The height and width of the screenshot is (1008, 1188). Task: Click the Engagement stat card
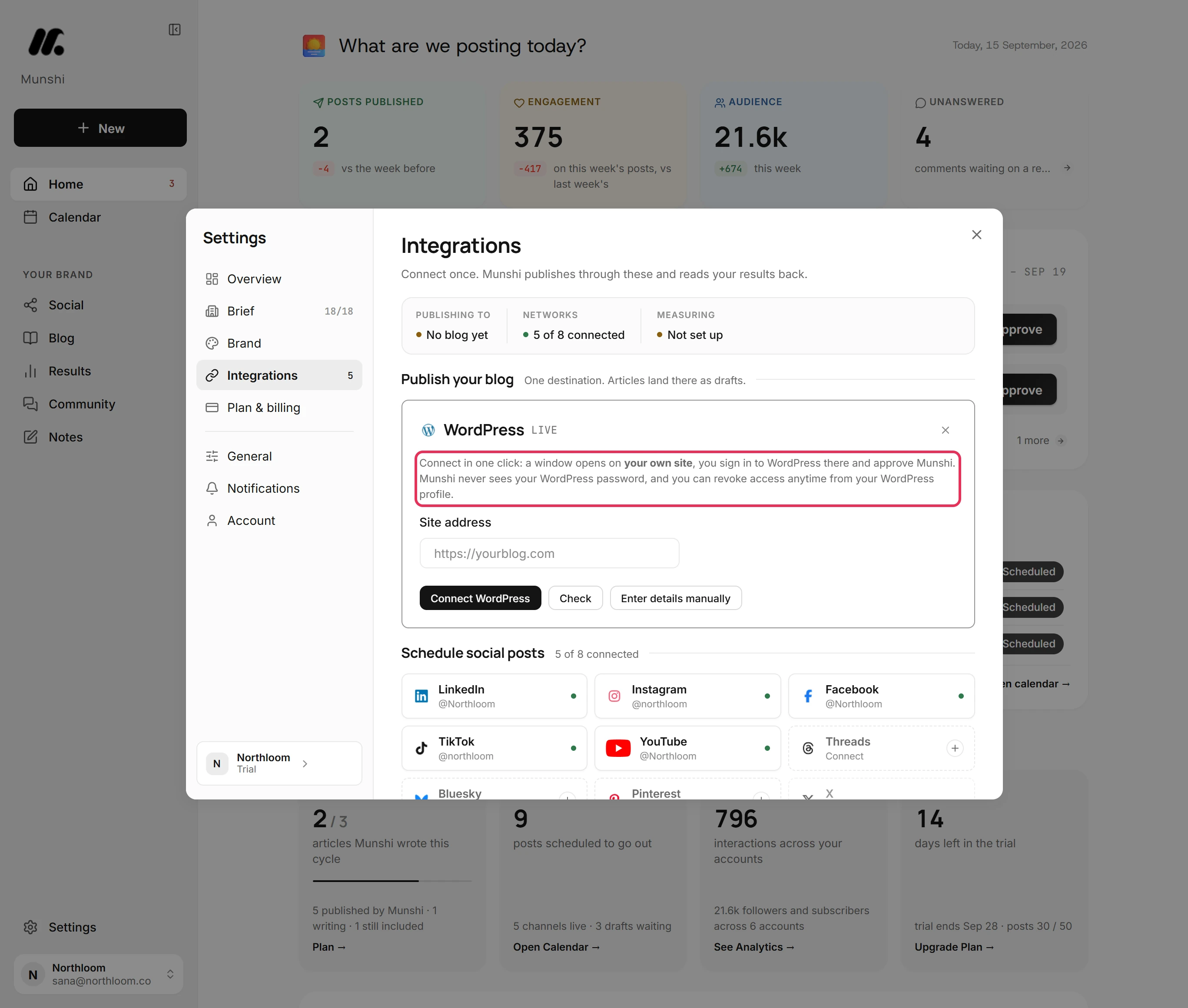tap(593, 146)
